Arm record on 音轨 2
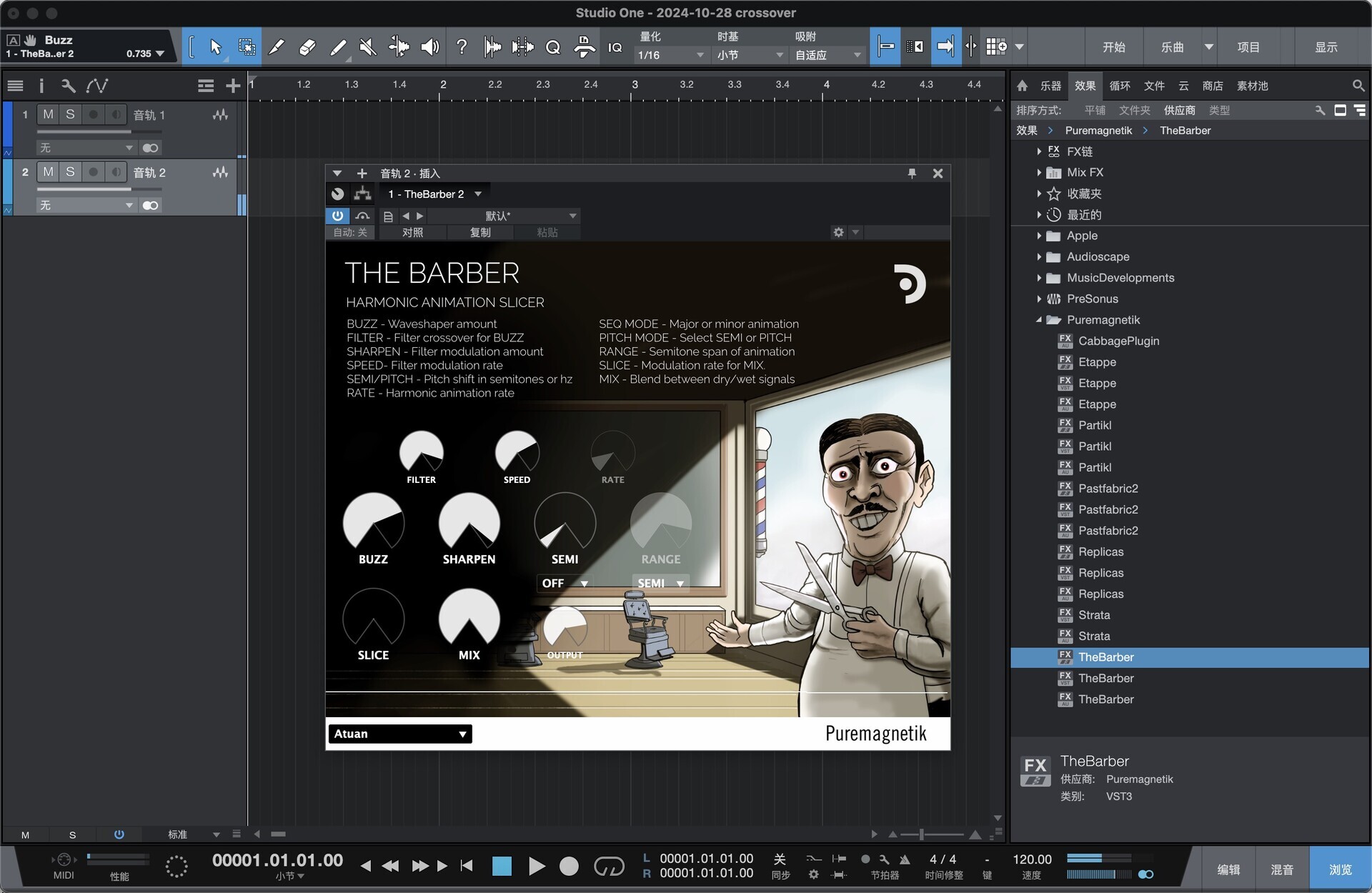Viewport: 1372px width, 893px height. (93, 171)
